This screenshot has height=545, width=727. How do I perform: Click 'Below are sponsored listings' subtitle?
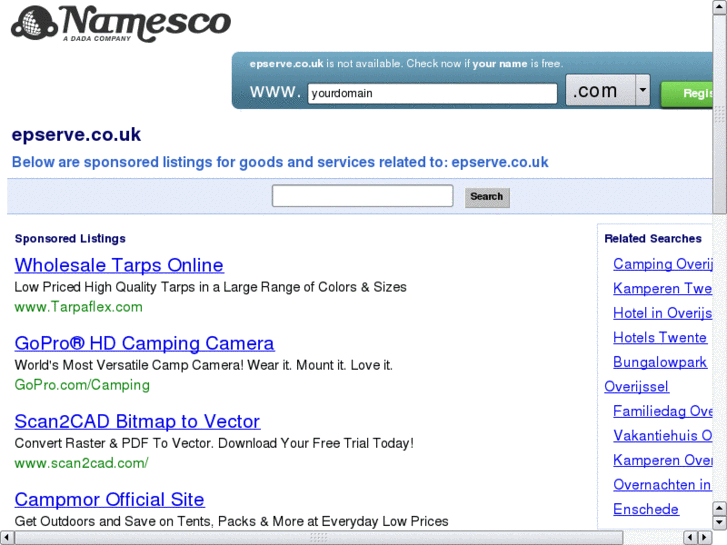(x=280, y=162)
